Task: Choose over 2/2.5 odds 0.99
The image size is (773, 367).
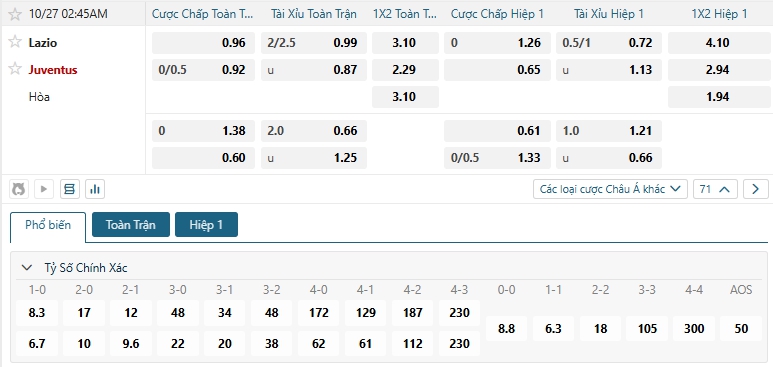Action: [314, 43]
